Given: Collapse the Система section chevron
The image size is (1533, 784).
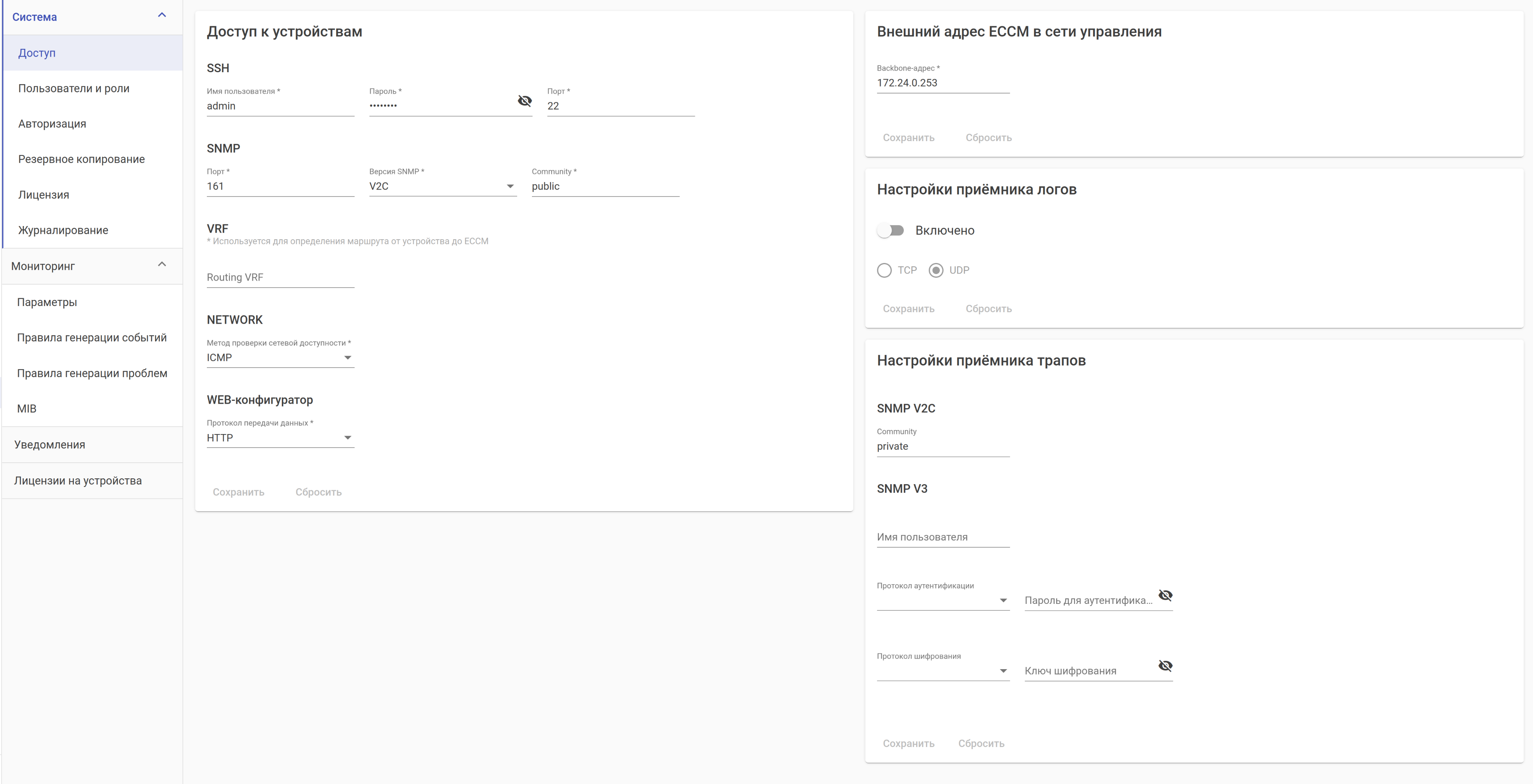Looking at the screenshot, I should coord(162,16).
